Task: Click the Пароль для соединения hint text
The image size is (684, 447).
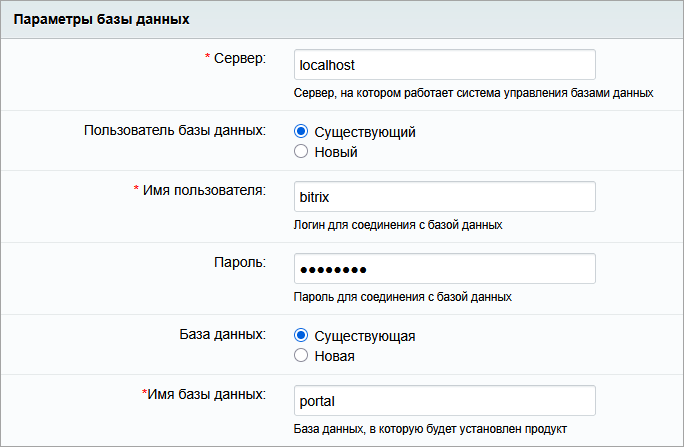Action: click(403, 297)
